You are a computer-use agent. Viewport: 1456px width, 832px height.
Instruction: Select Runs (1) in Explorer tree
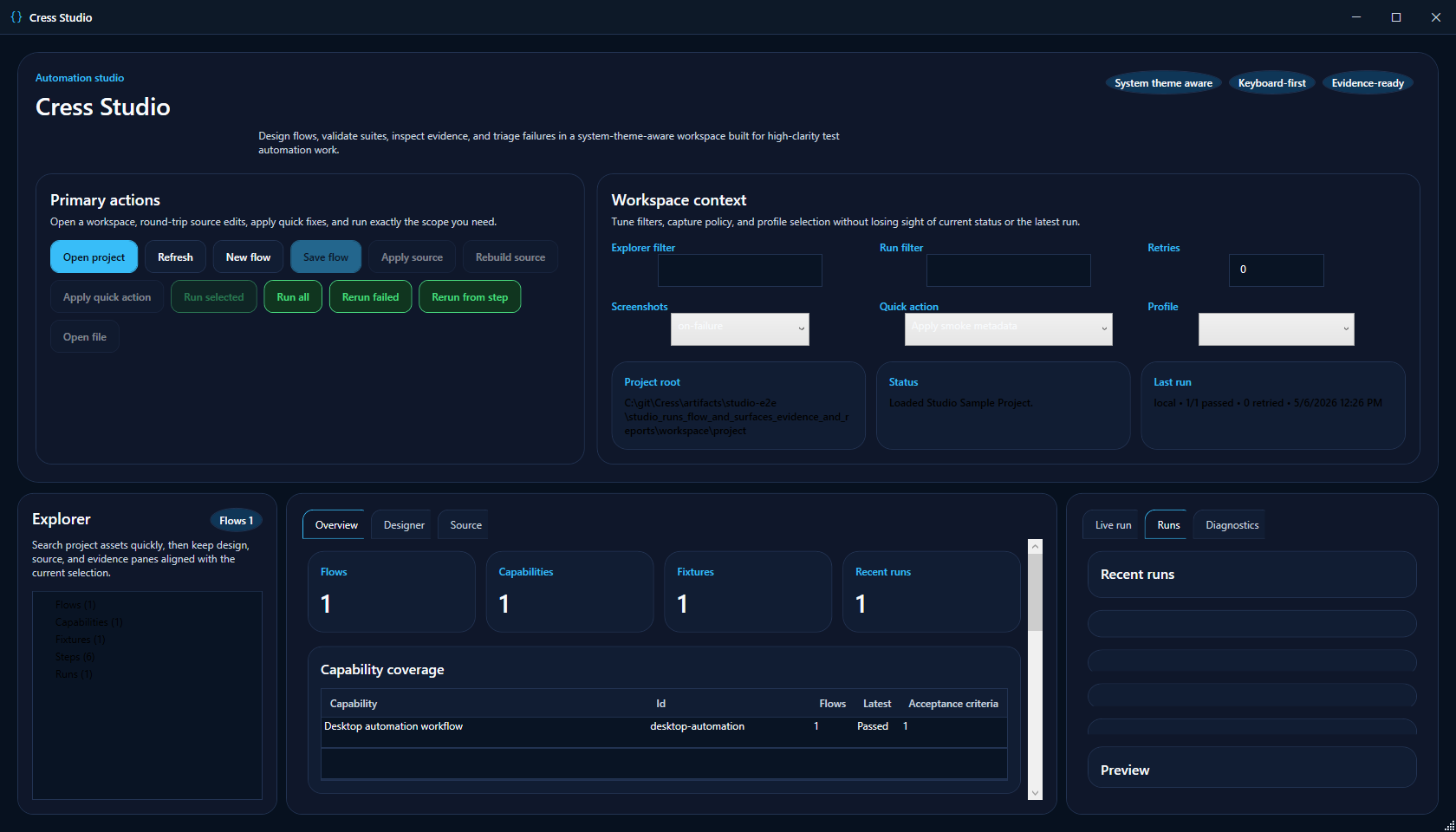click(74, 674)
